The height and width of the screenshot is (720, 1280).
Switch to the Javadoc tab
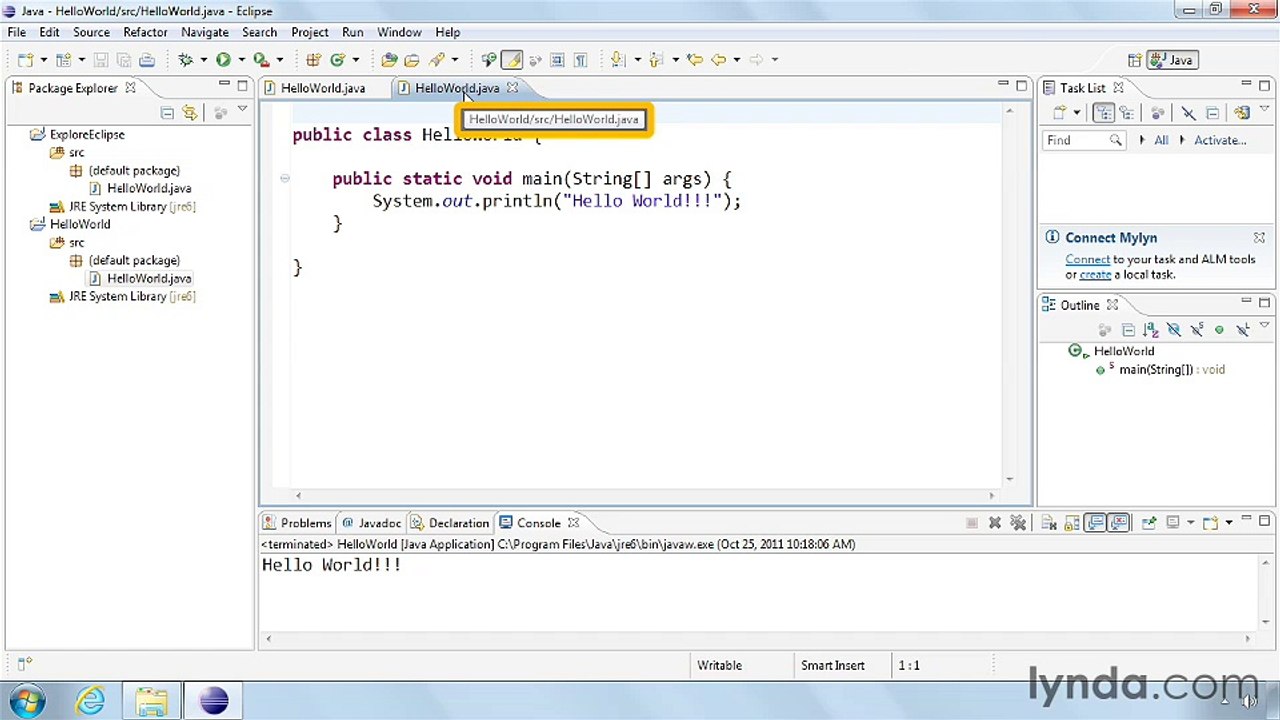click(x=371, y=523)
